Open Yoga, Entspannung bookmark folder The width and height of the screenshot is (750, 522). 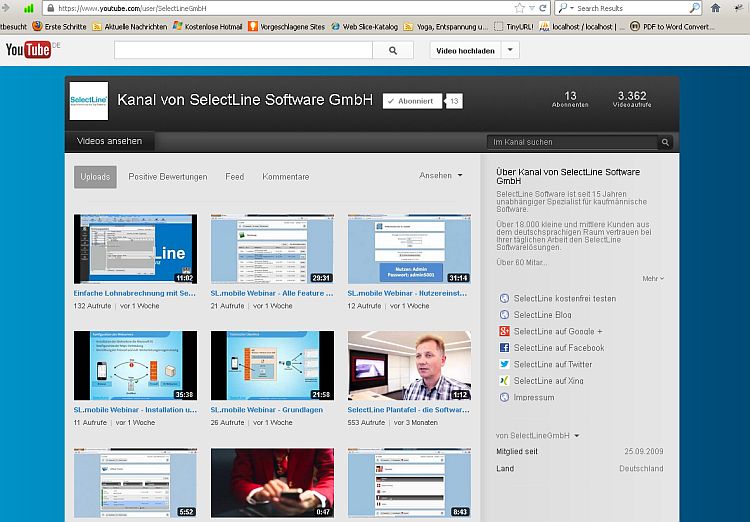pyautogui.click(x=446, y=27)
